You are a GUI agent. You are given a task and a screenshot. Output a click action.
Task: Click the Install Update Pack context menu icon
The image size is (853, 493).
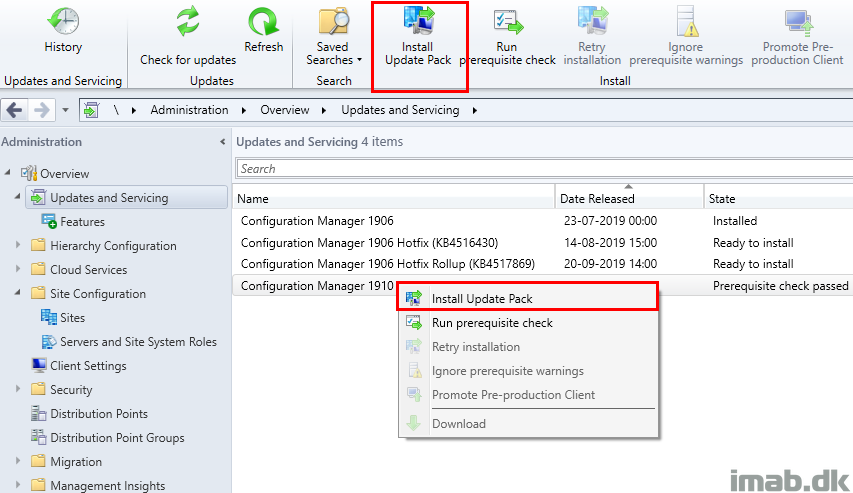click(414, 298)
